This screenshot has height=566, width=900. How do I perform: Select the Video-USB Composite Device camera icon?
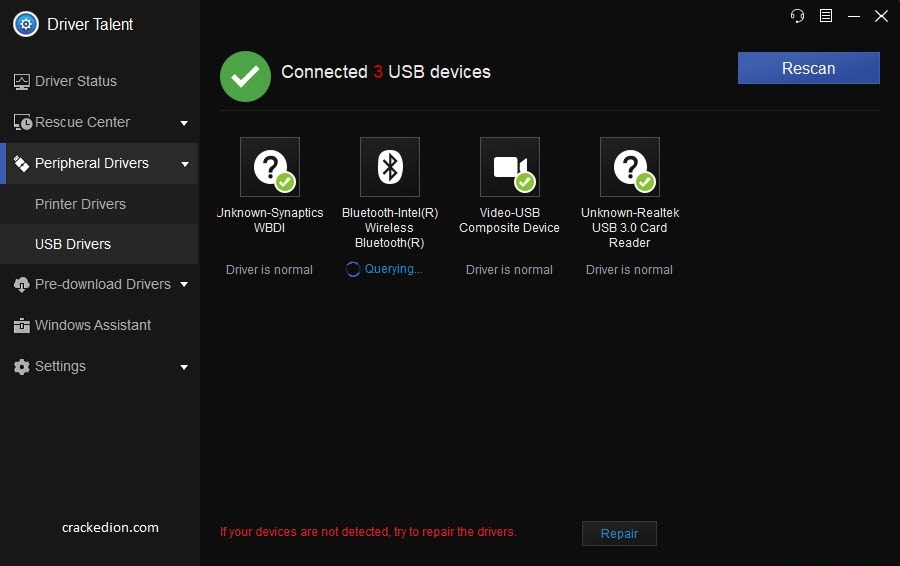[510, 167]
